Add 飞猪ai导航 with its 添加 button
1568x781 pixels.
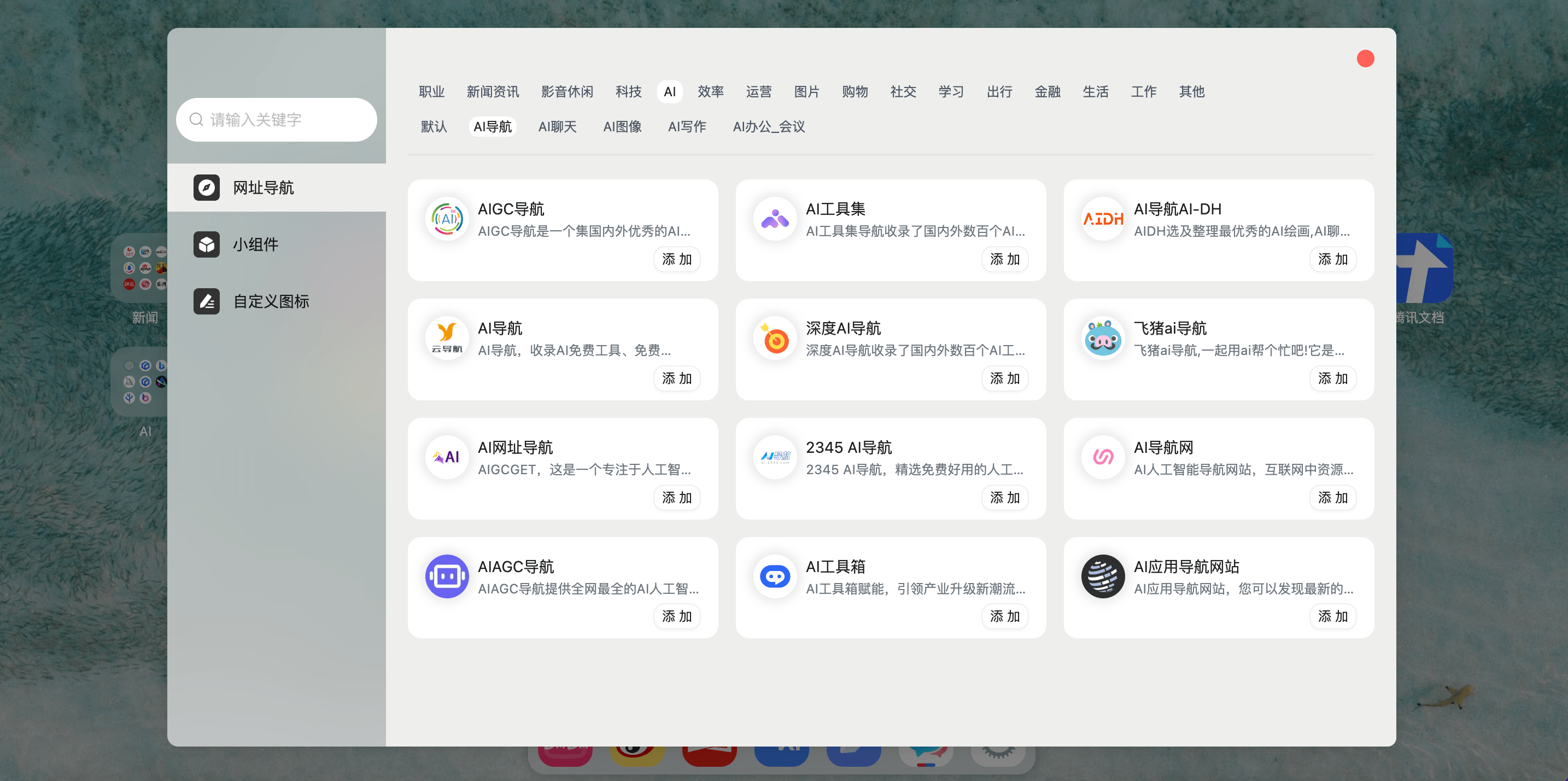click(x=1333, y=378)
